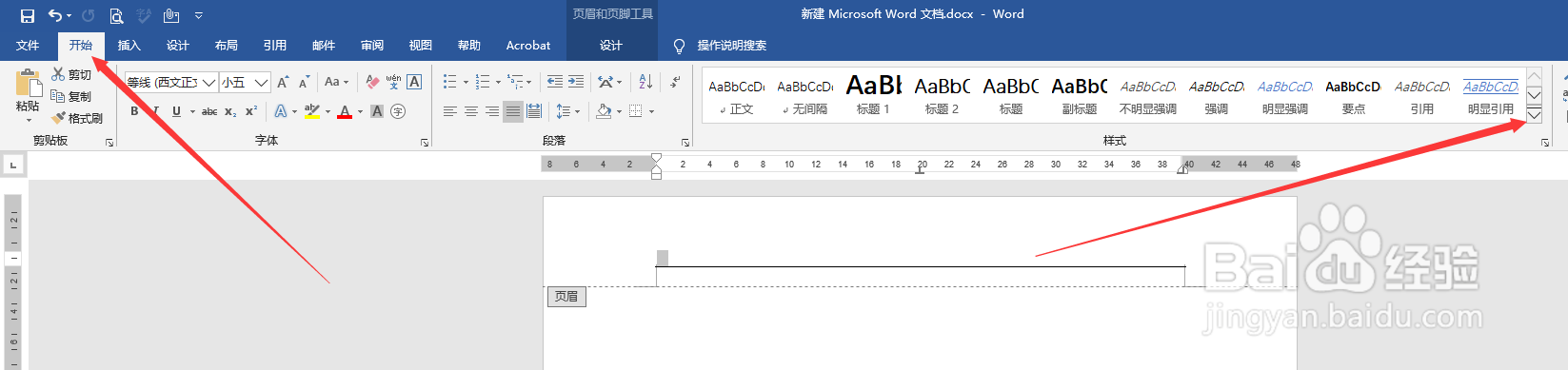Screen dimensions: 1568x370
Task: Open the 视图 tab
Action: [421, 46]
